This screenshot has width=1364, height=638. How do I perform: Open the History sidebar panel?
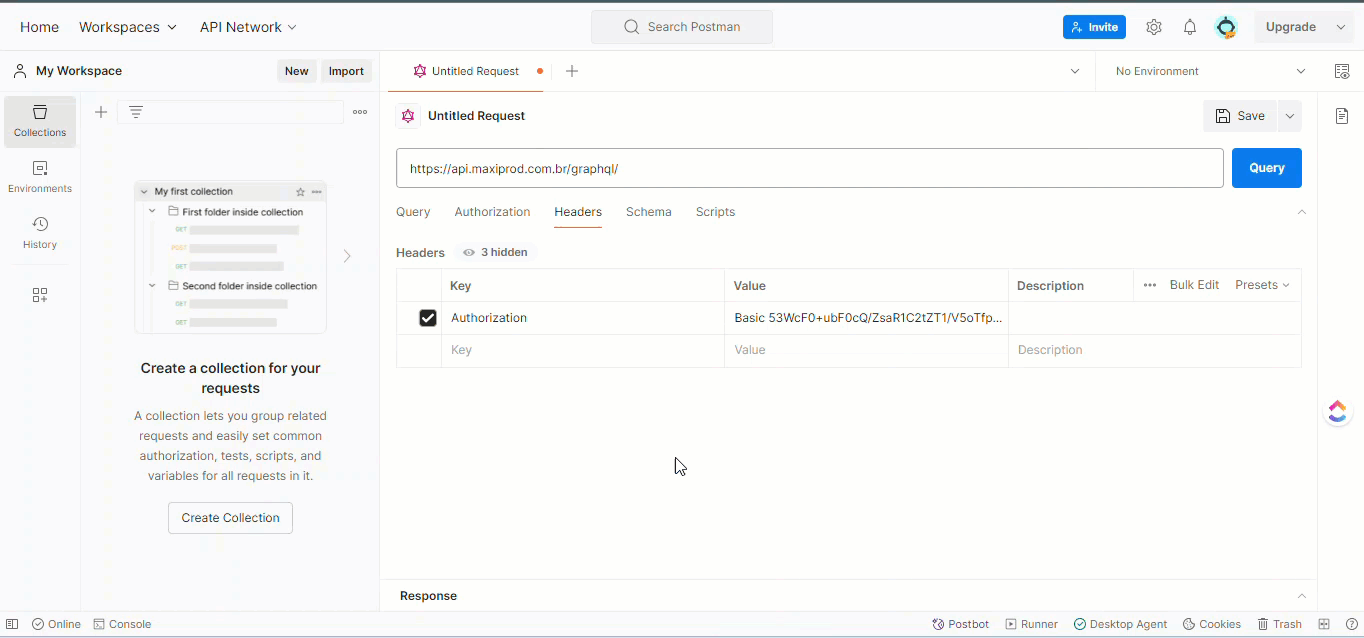(40, 232)
